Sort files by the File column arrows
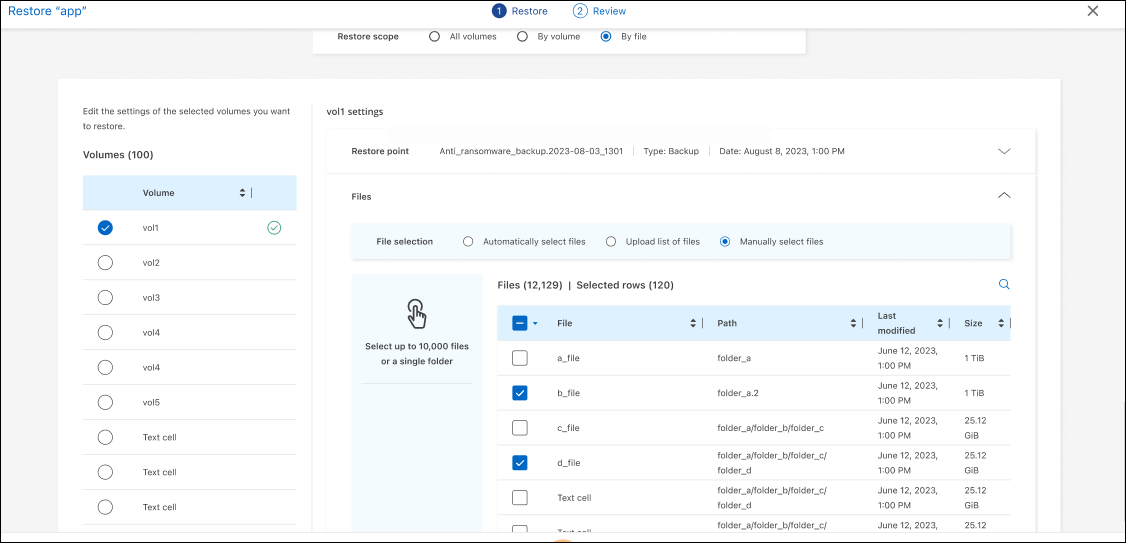Viewport: 1126px width, 543px height. click(694, 323)
